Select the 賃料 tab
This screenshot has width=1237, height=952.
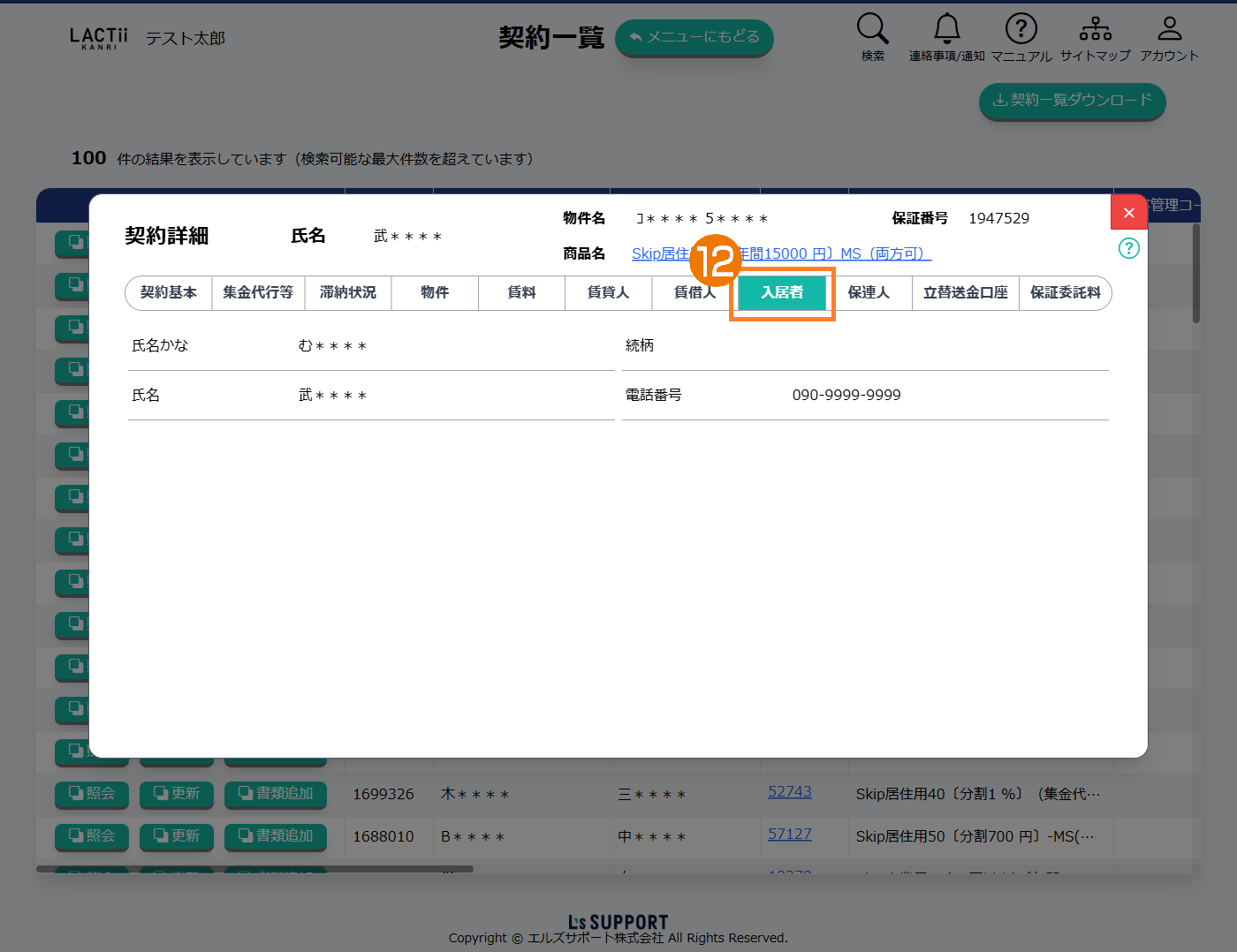(x=521, y=293)
